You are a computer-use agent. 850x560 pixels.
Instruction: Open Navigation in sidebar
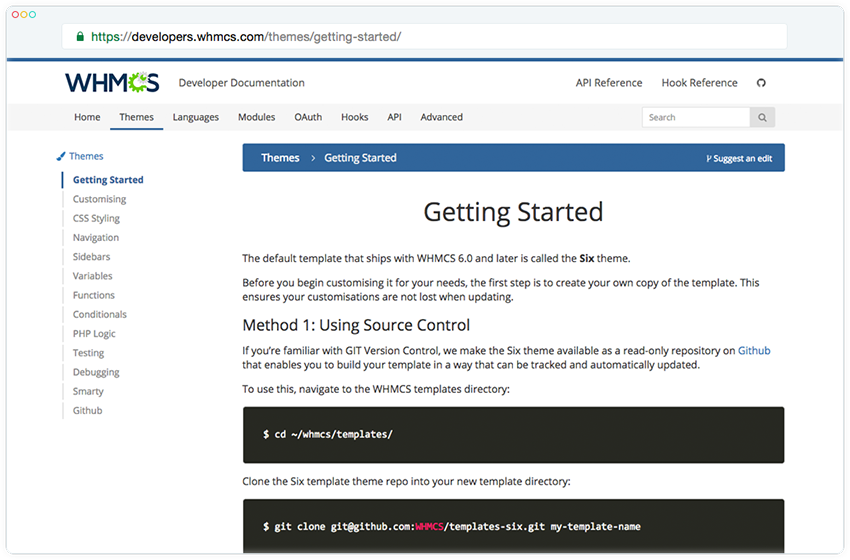click(96, 237)
